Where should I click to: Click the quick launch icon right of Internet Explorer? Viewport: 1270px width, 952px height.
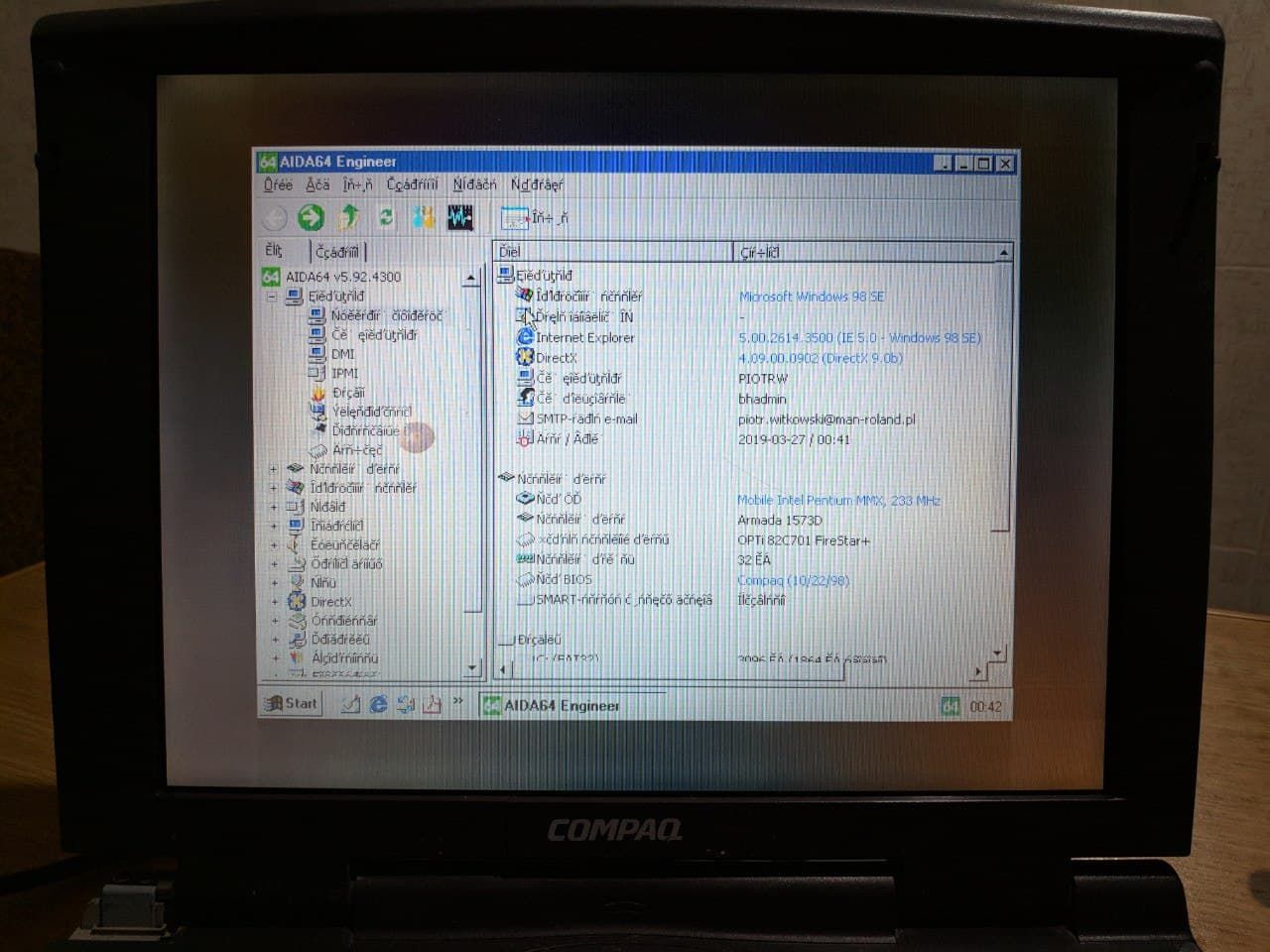[x=405, y=704]
